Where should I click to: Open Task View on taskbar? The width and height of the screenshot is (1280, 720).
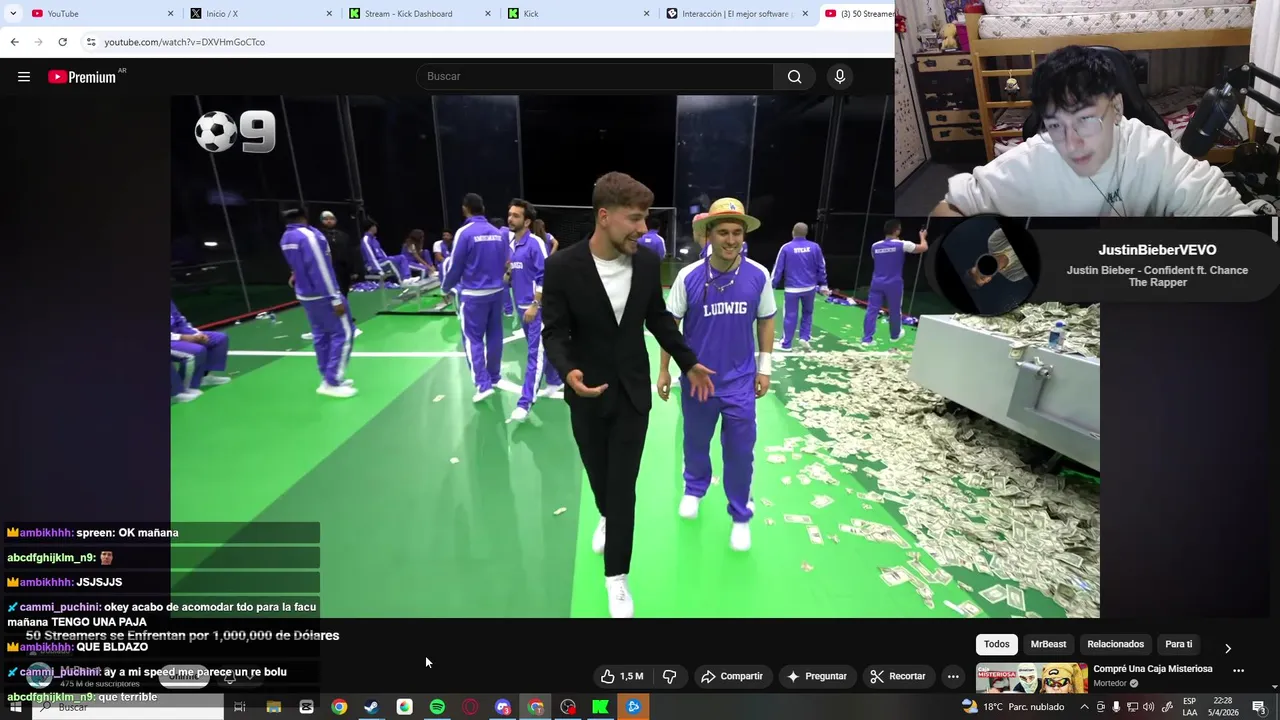click(240, 707)
